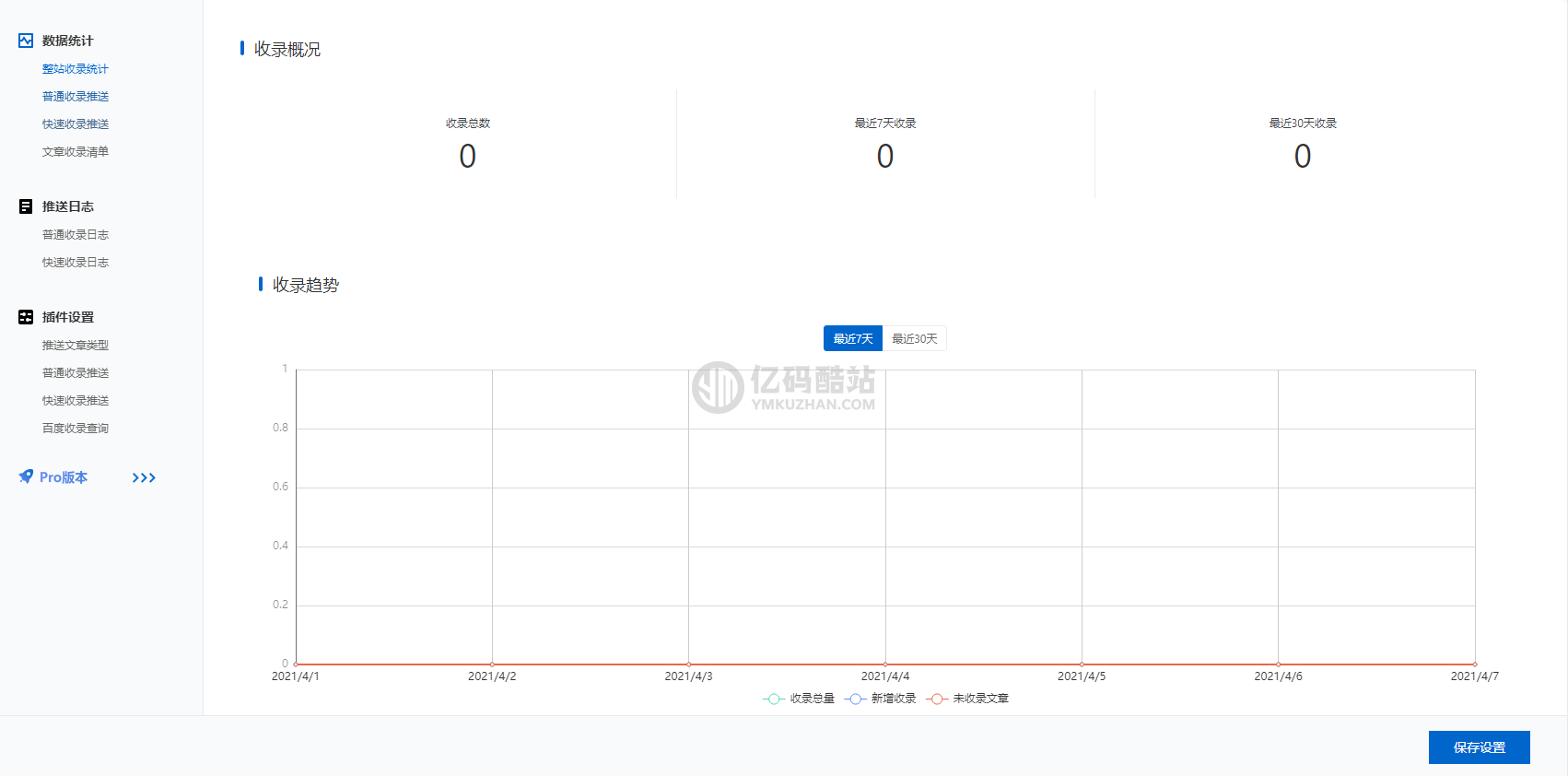Open 快速收录推送 under 插件设置

coord(76,401)
